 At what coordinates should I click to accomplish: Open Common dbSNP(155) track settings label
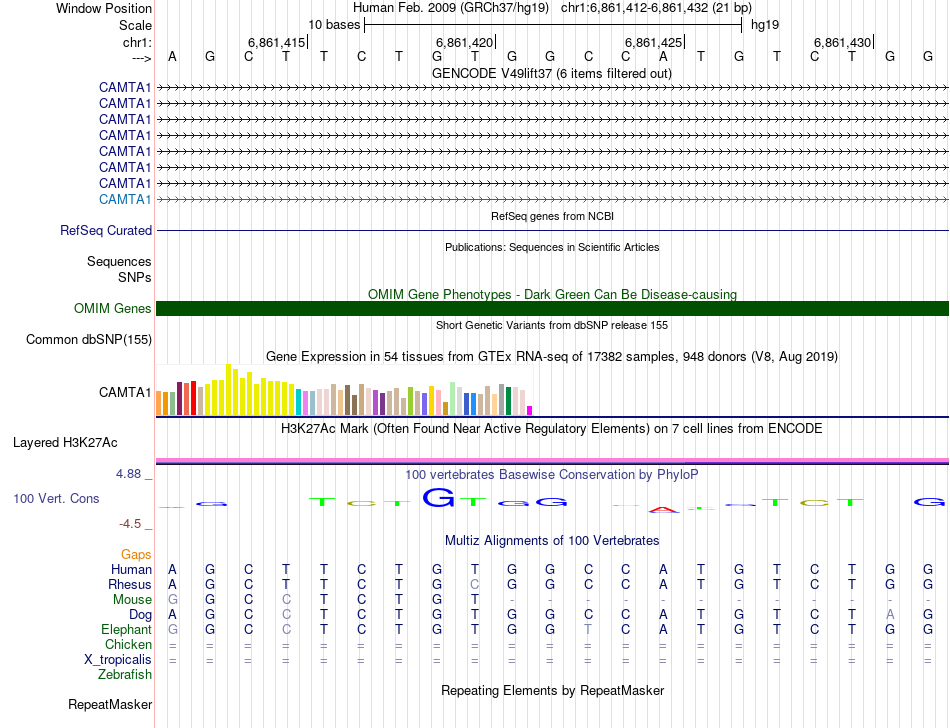point(89,340)
